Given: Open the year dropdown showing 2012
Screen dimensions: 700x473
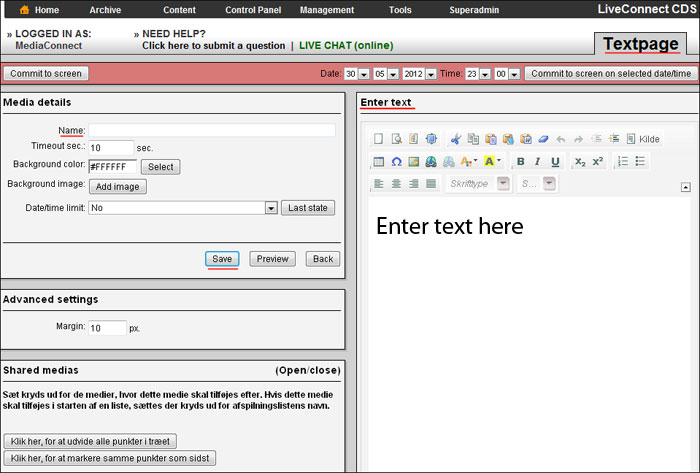Looking at the screenshot, I should click(420, 74).
